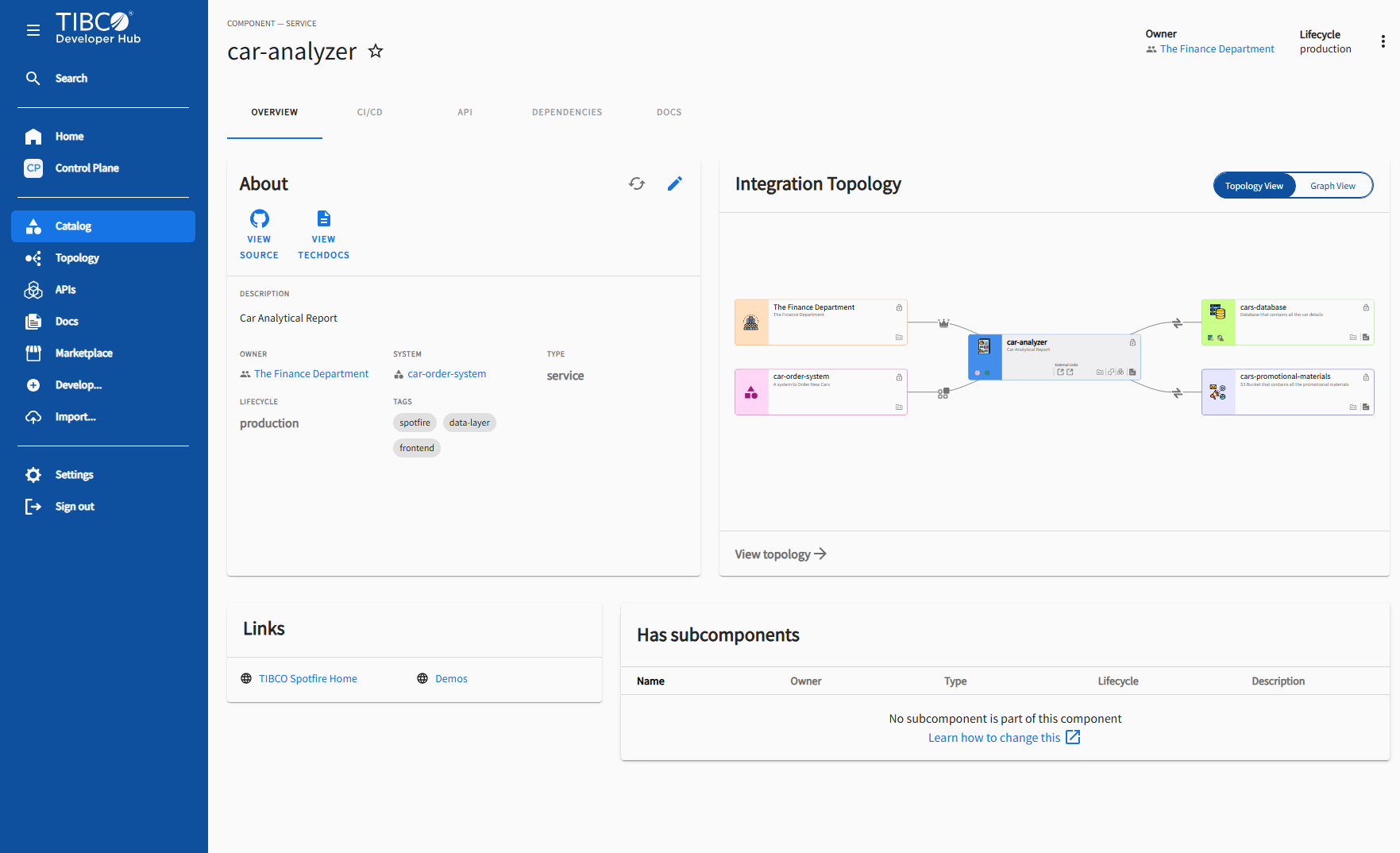Click Learn how to change this link
This screenshot has height=853, width=1400.
pyautogui.click(x=1004, y=738)
